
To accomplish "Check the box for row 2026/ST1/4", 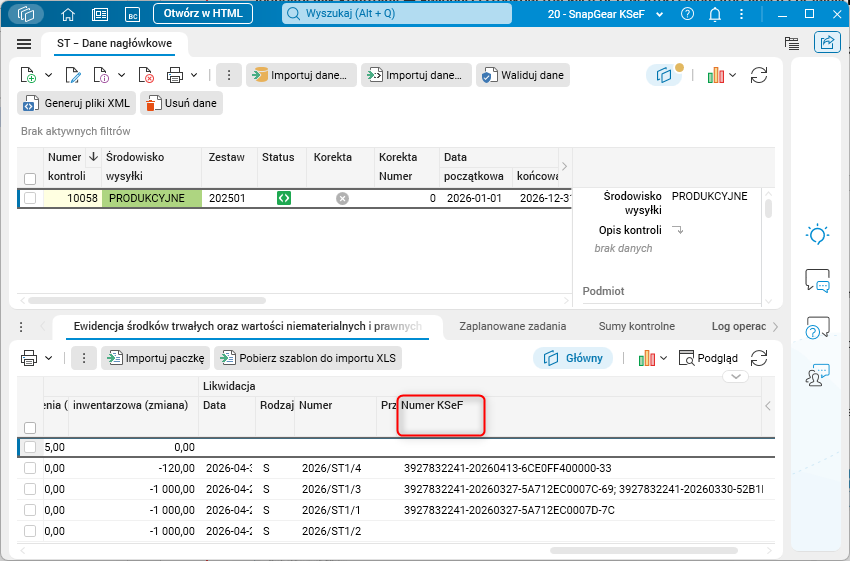I will pyautogui.click(x=30, y=468).
